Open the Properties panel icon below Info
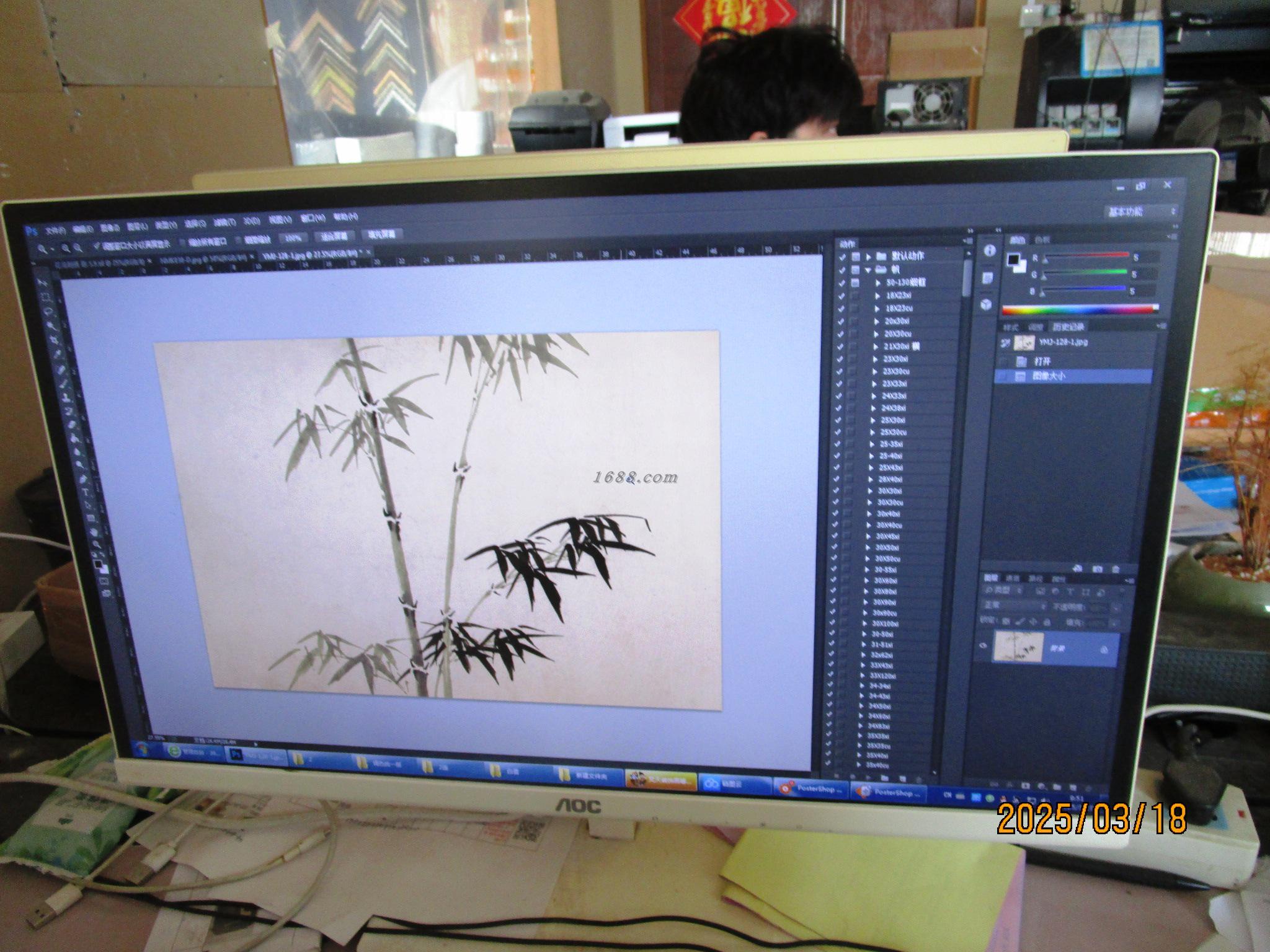1270x952 pixels. 988,278
